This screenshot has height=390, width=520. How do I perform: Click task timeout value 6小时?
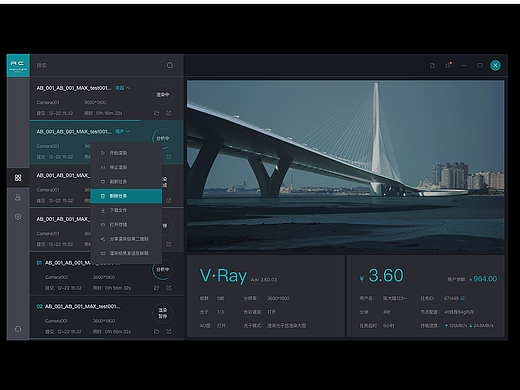coord(388,326)
